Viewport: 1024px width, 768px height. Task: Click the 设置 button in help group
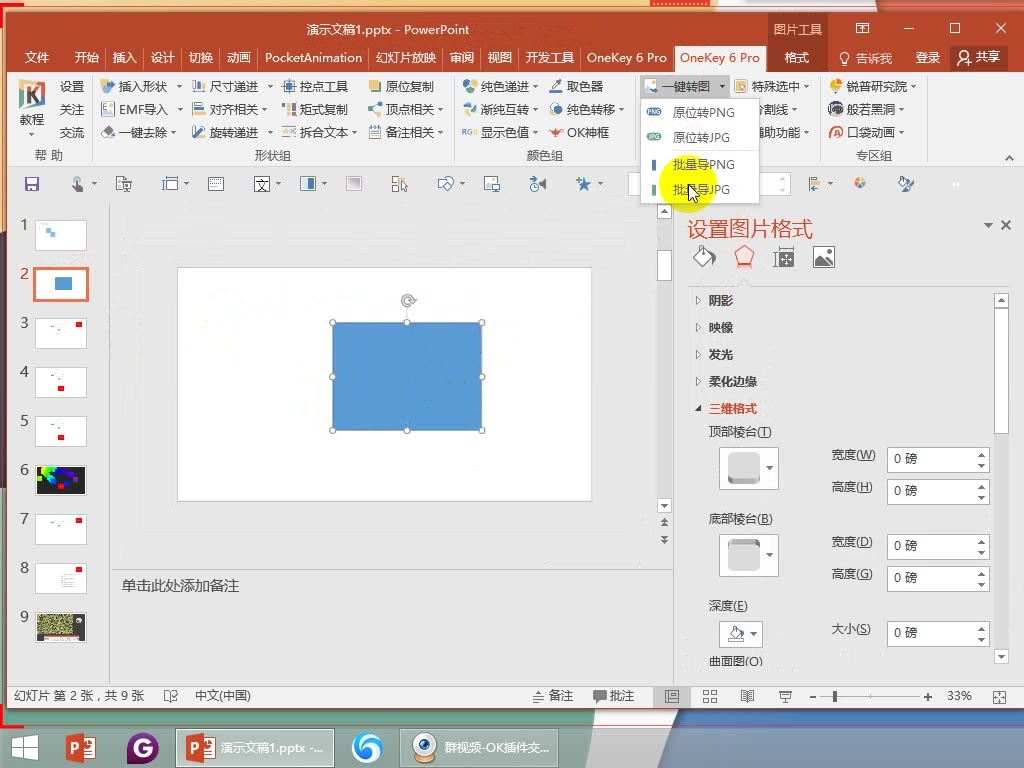[x=72, y=86]
